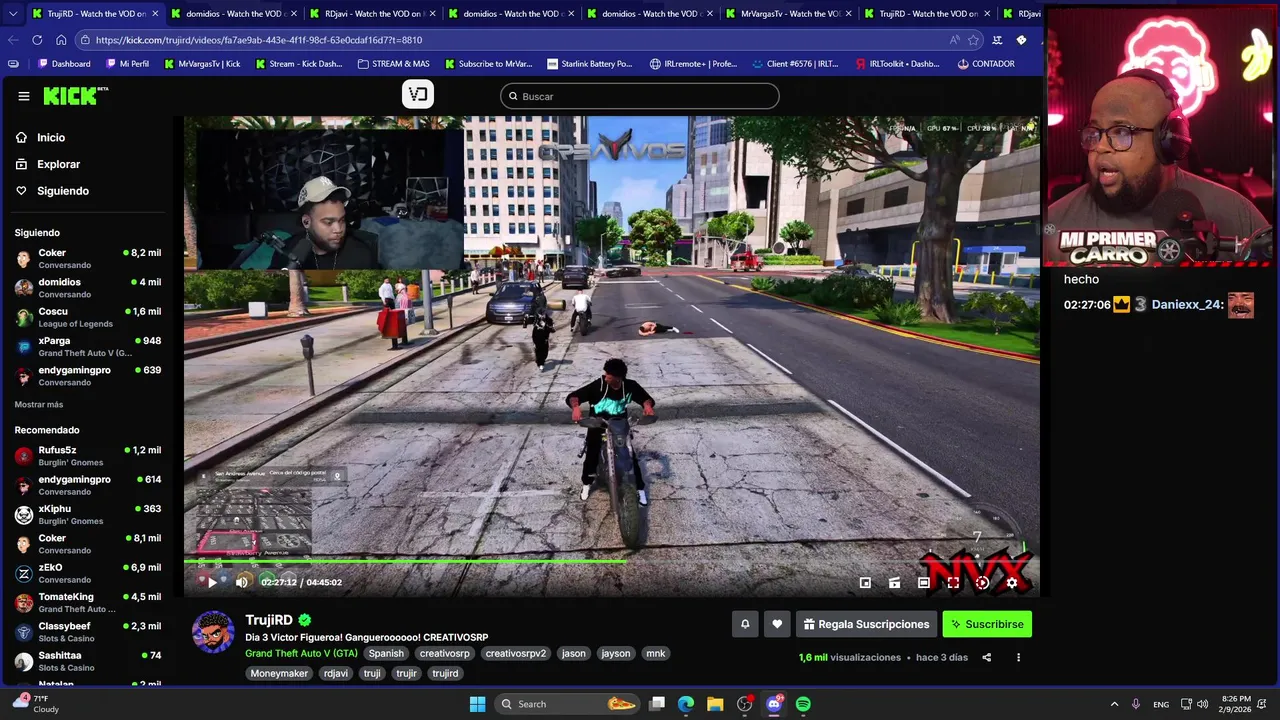
Task: Open the TrujiRD channel avatar
Action: (213, 632)
